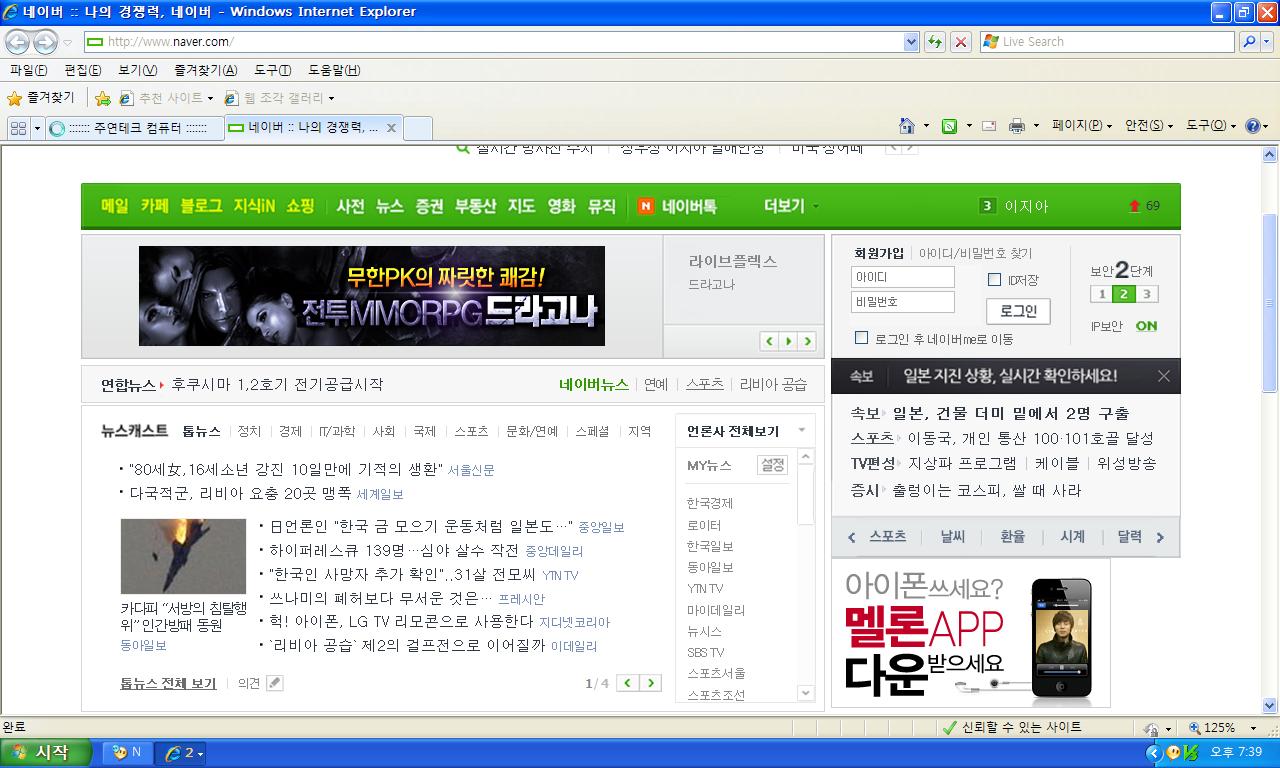The width and height of the screenshot is (1280, 768).
Task: Click play arrow in 라이브플렉스 box
Action: pos(788,341)
